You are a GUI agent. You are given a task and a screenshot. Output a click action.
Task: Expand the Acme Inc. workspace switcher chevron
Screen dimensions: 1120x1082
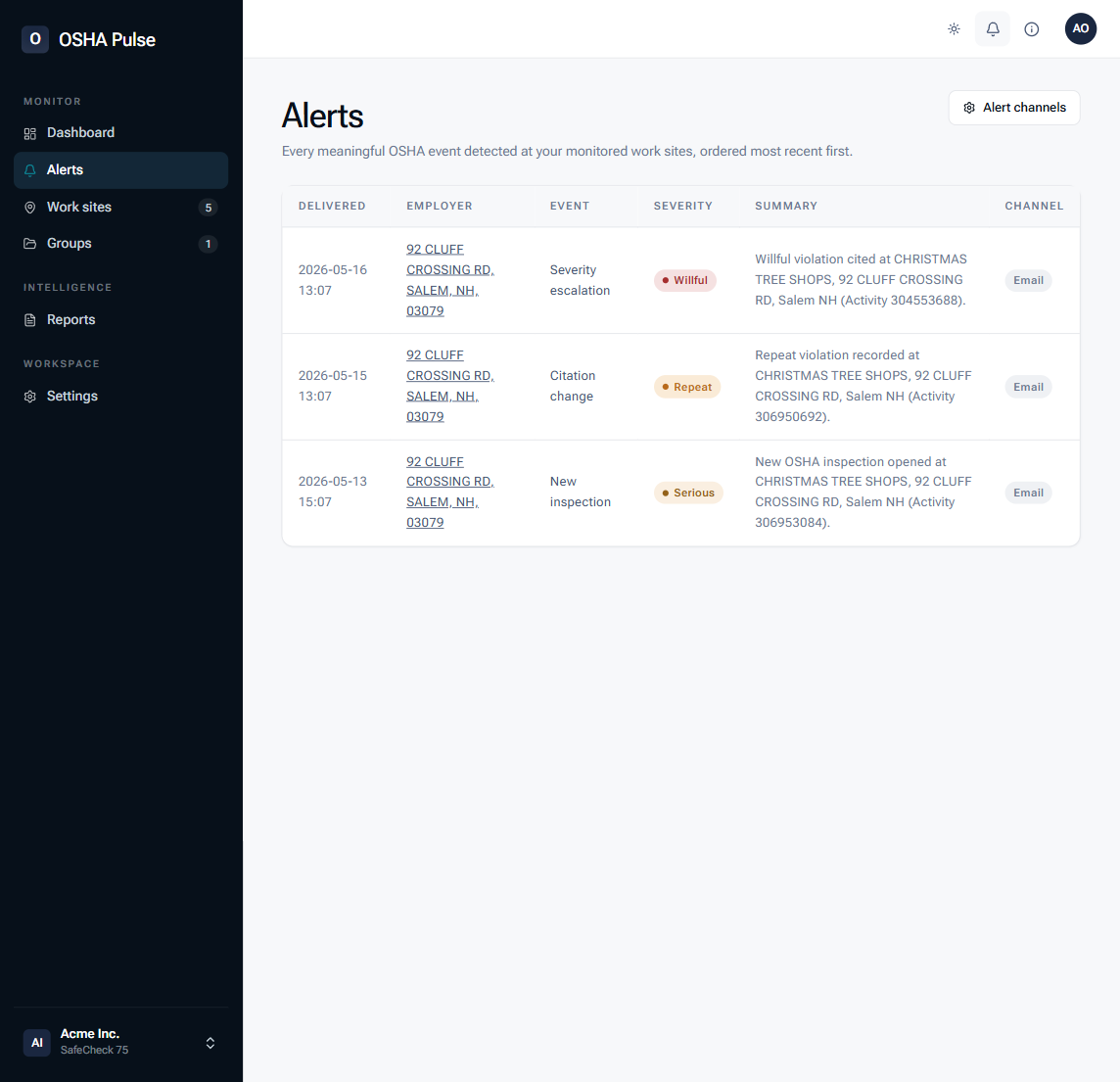[x=210, y=1043]
